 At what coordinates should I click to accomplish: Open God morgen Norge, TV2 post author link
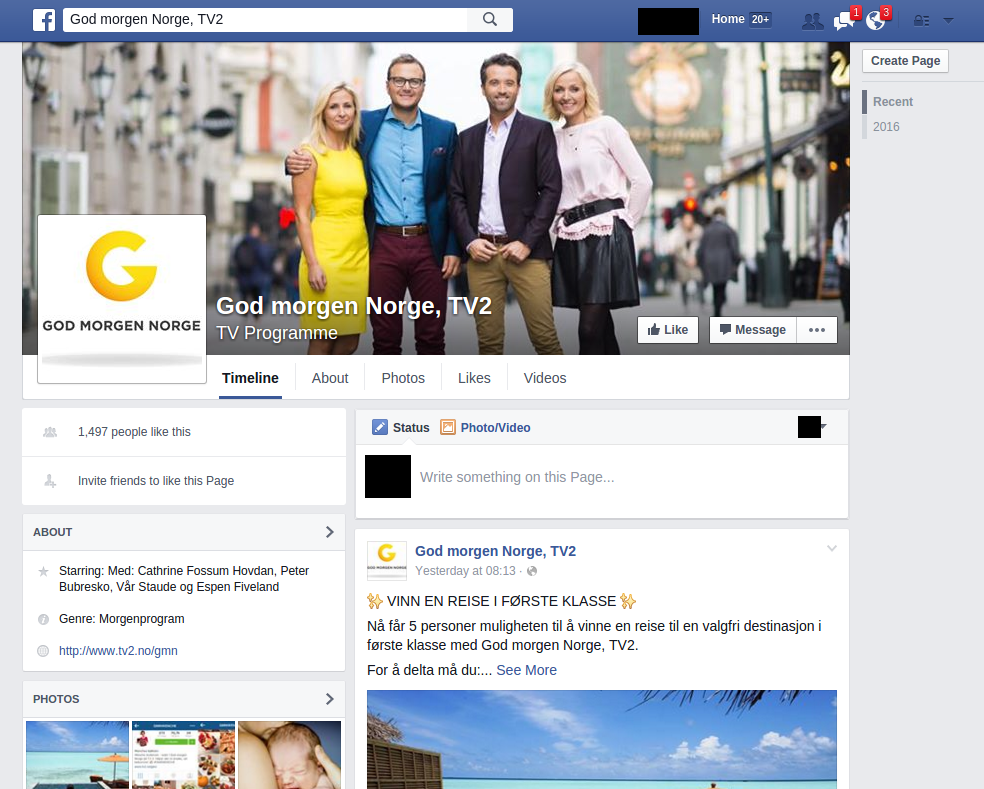click(495, 551)
